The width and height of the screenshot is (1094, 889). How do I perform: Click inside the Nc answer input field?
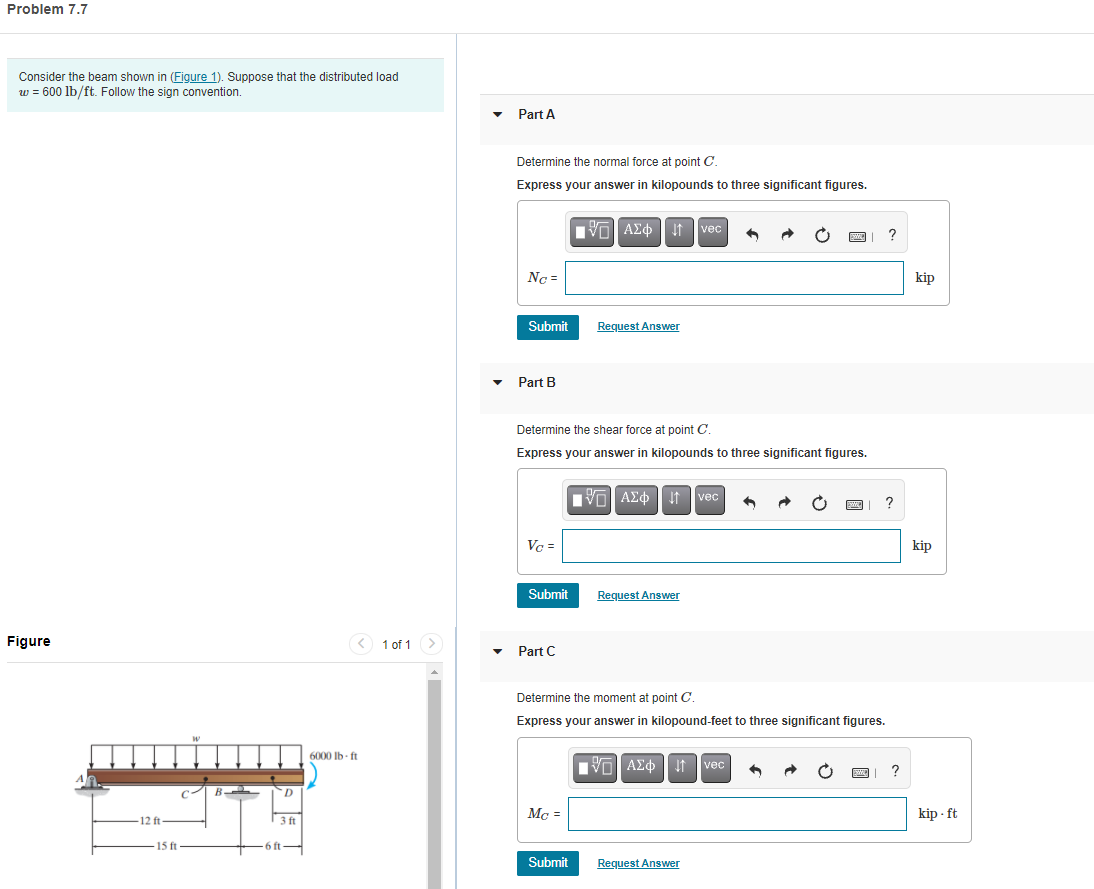pyautogui.click(x=733, y=277)
